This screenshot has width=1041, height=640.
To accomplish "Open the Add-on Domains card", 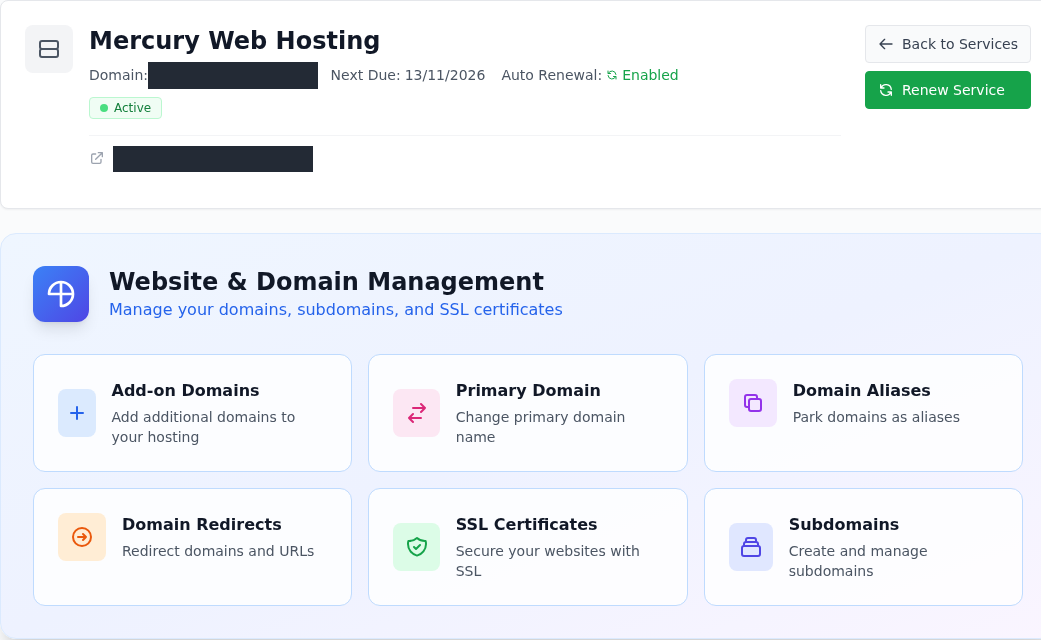I will [193, 413].
